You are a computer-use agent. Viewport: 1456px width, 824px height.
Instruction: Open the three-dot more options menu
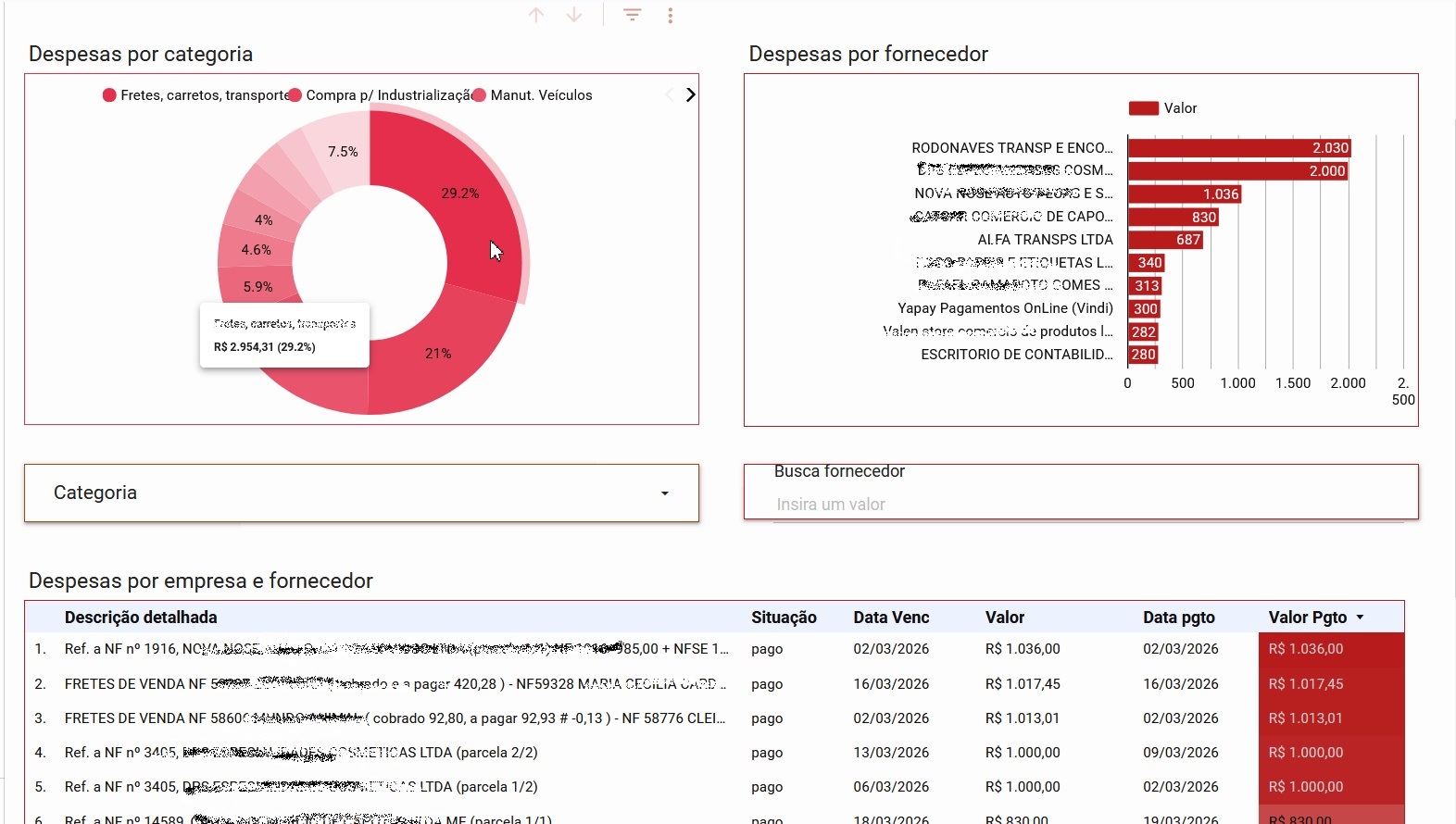(x=670, y=15)
